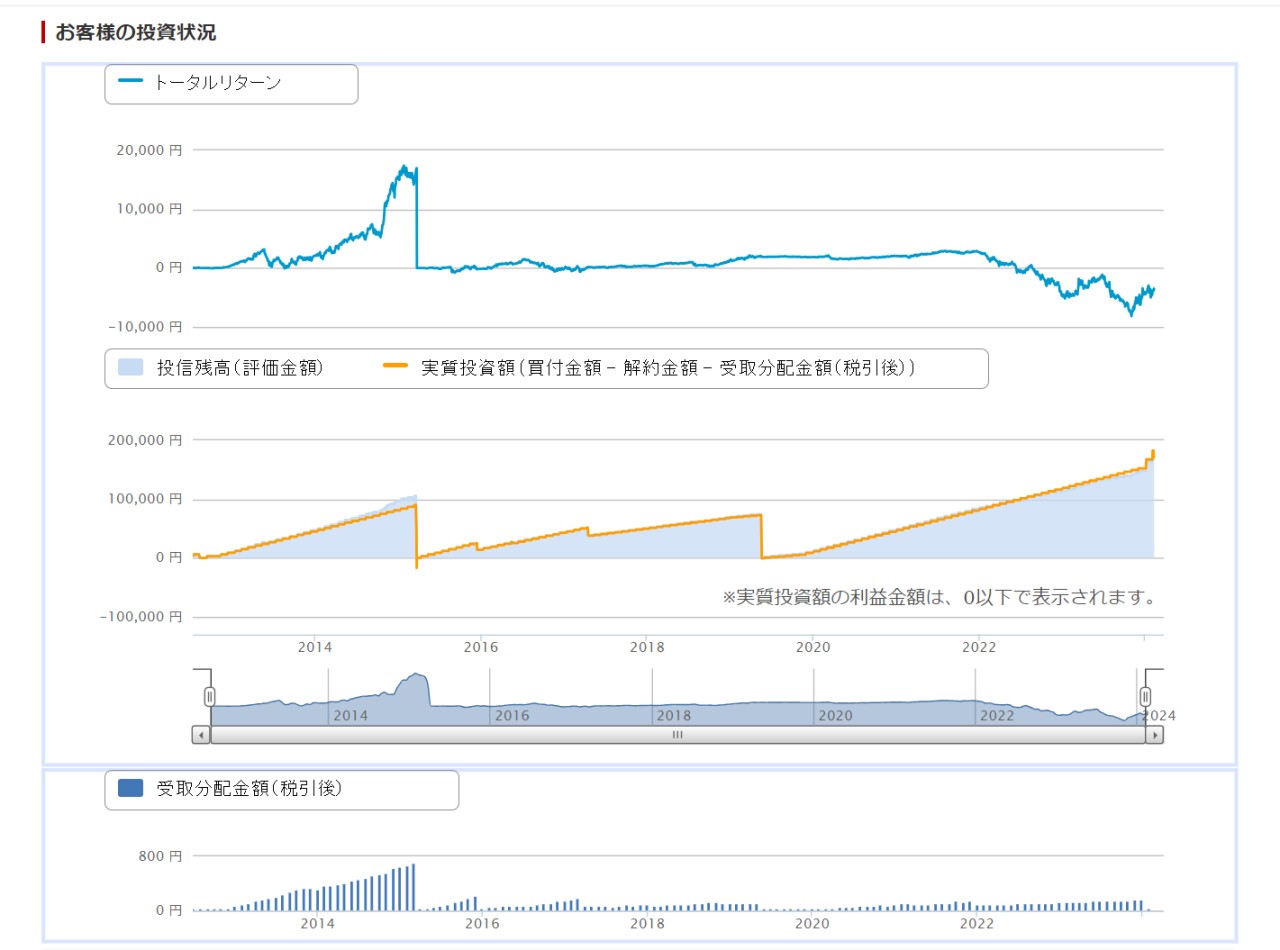Click the light blue square legend icon for 投信残高
This screenshot has width=1280, height=950.
pos(131,368)
